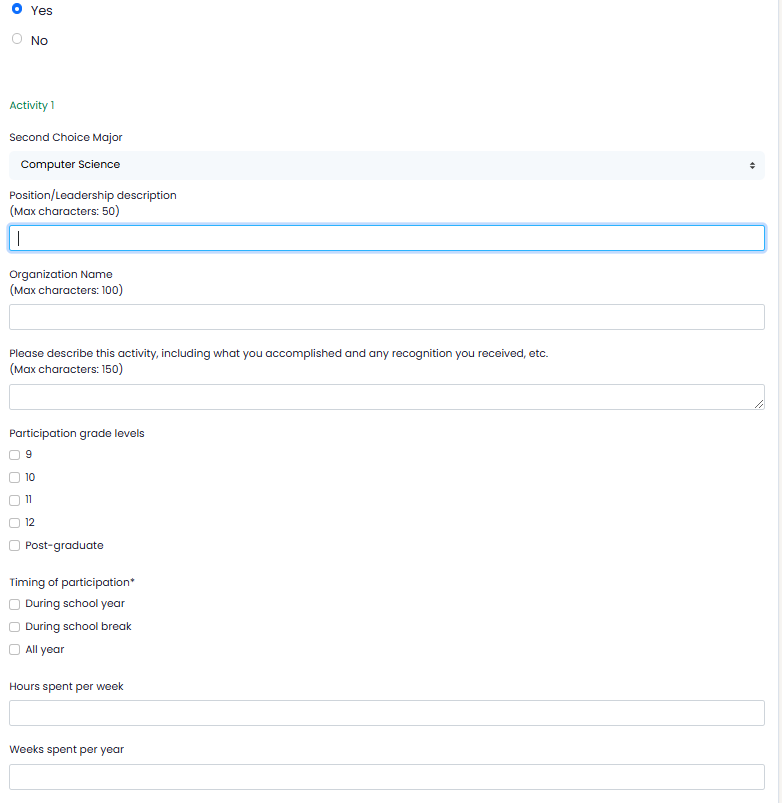Click the Timing of participation label
Screen dimensions: 782x803
click(72, 582)
